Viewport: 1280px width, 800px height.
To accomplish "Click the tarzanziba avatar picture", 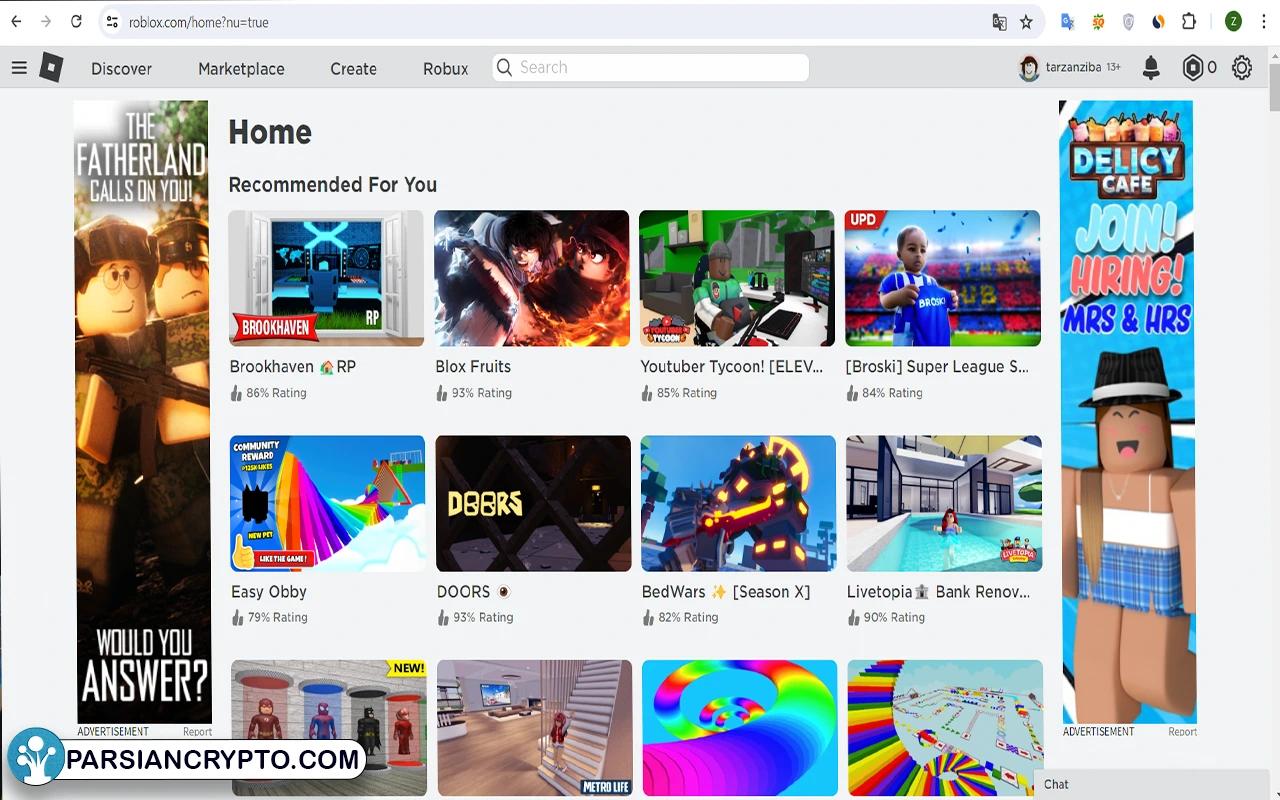I will point(1029,68).
